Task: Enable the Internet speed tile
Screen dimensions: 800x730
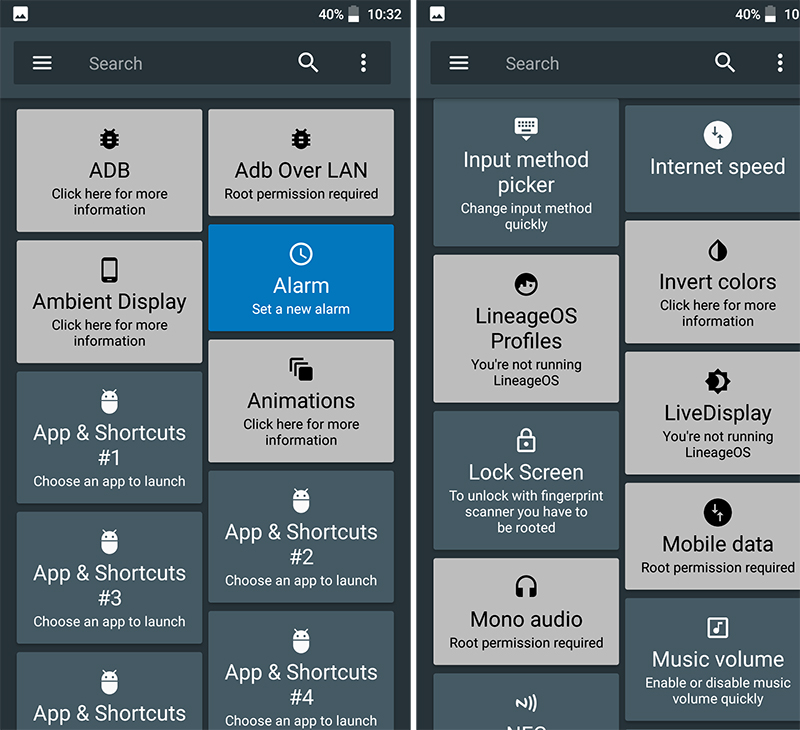Action: (x=718, y=155)
